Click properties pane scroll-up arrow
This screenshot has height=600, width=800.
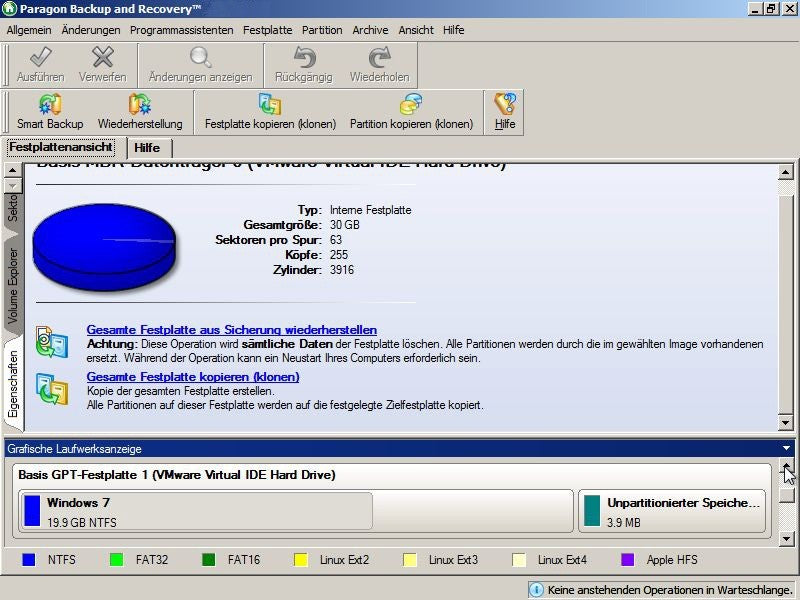pyautogui.click(x=785, y=172)
